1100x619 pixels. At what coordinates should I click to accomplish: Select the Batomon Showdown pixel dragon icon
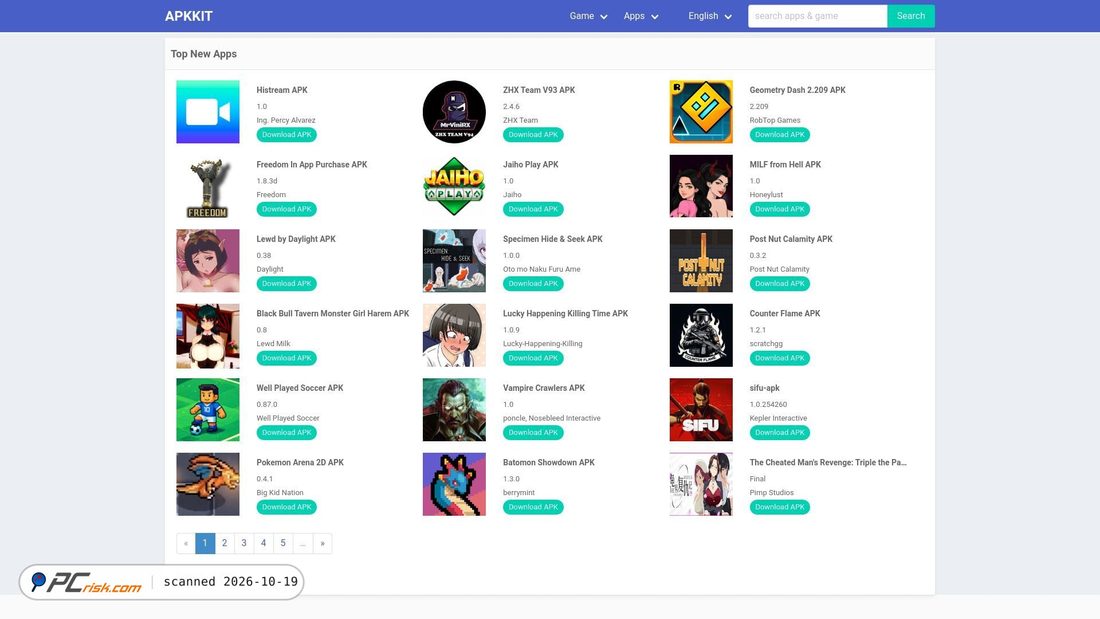(x=454, y=484)
